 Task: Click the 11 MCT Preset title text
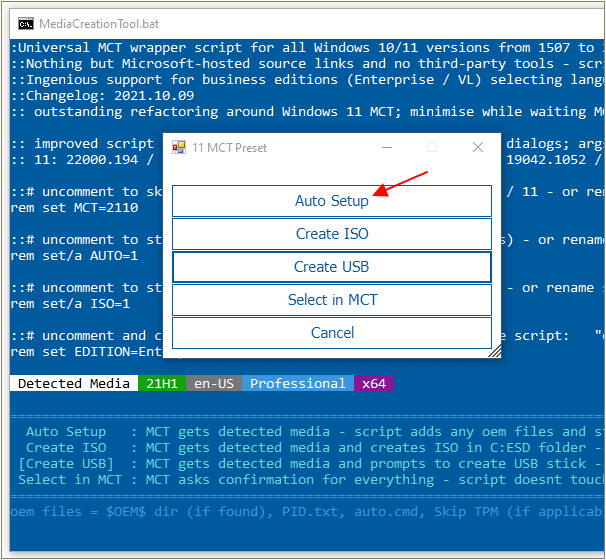pyautogui.click(x=229, y=148)
